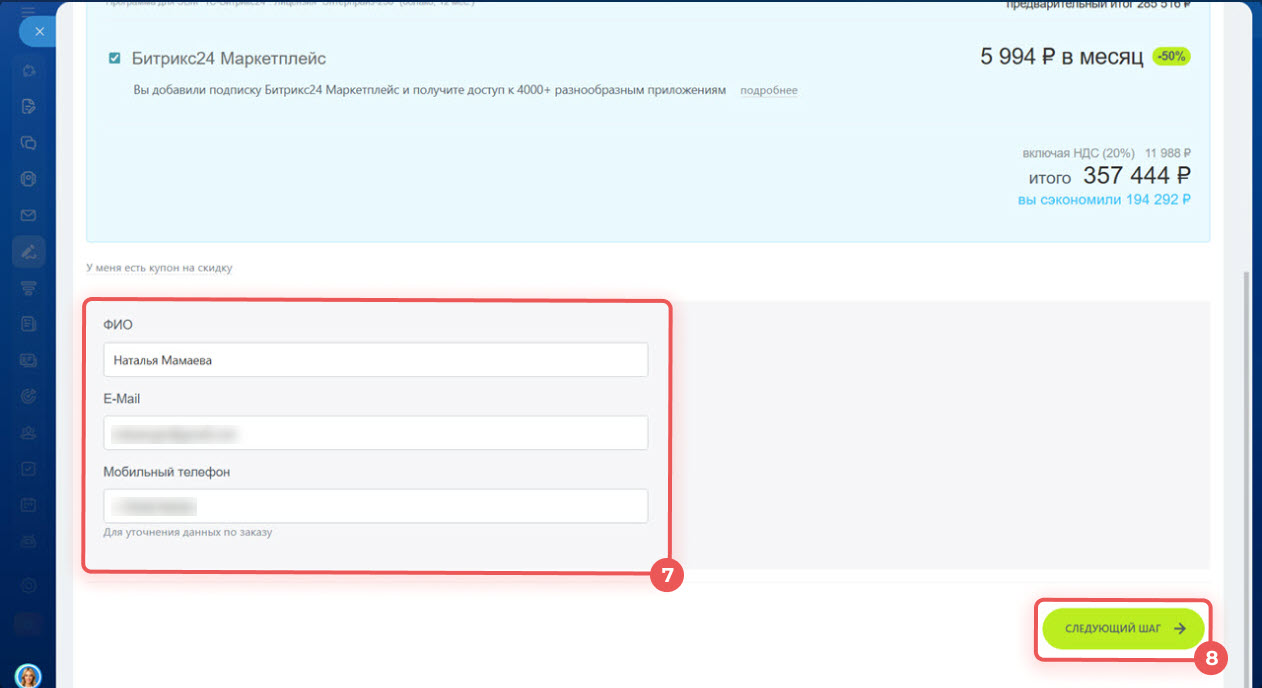The image size is (1262, 688).
Task: Open the CRM funnel icon in sidebar
Action: (x=28, y=288)
